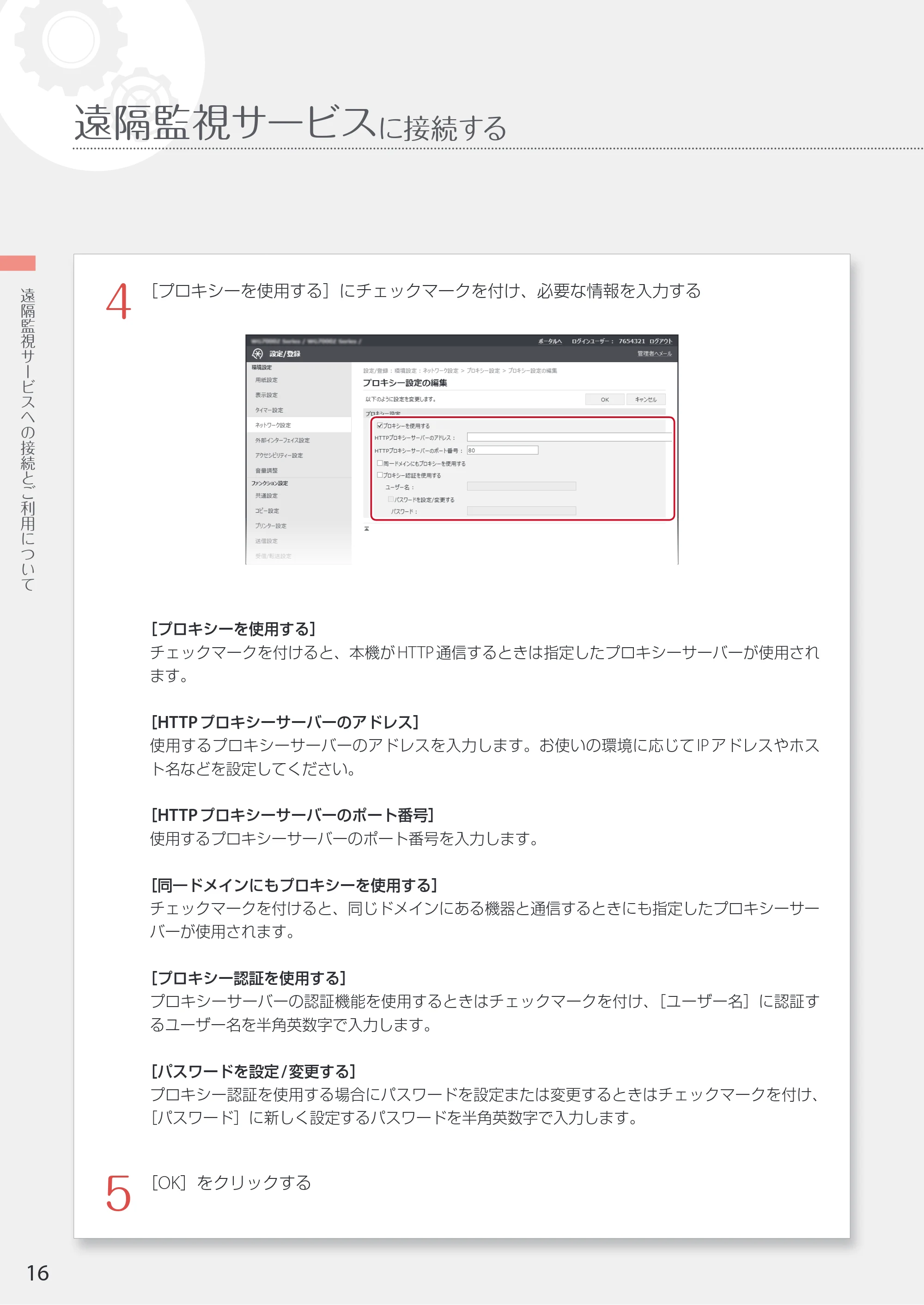The width and height of the screenshot is (924, 1305).
Task: Open プリンター設定 in the sidebar
Action: click(x=271, y=526)
